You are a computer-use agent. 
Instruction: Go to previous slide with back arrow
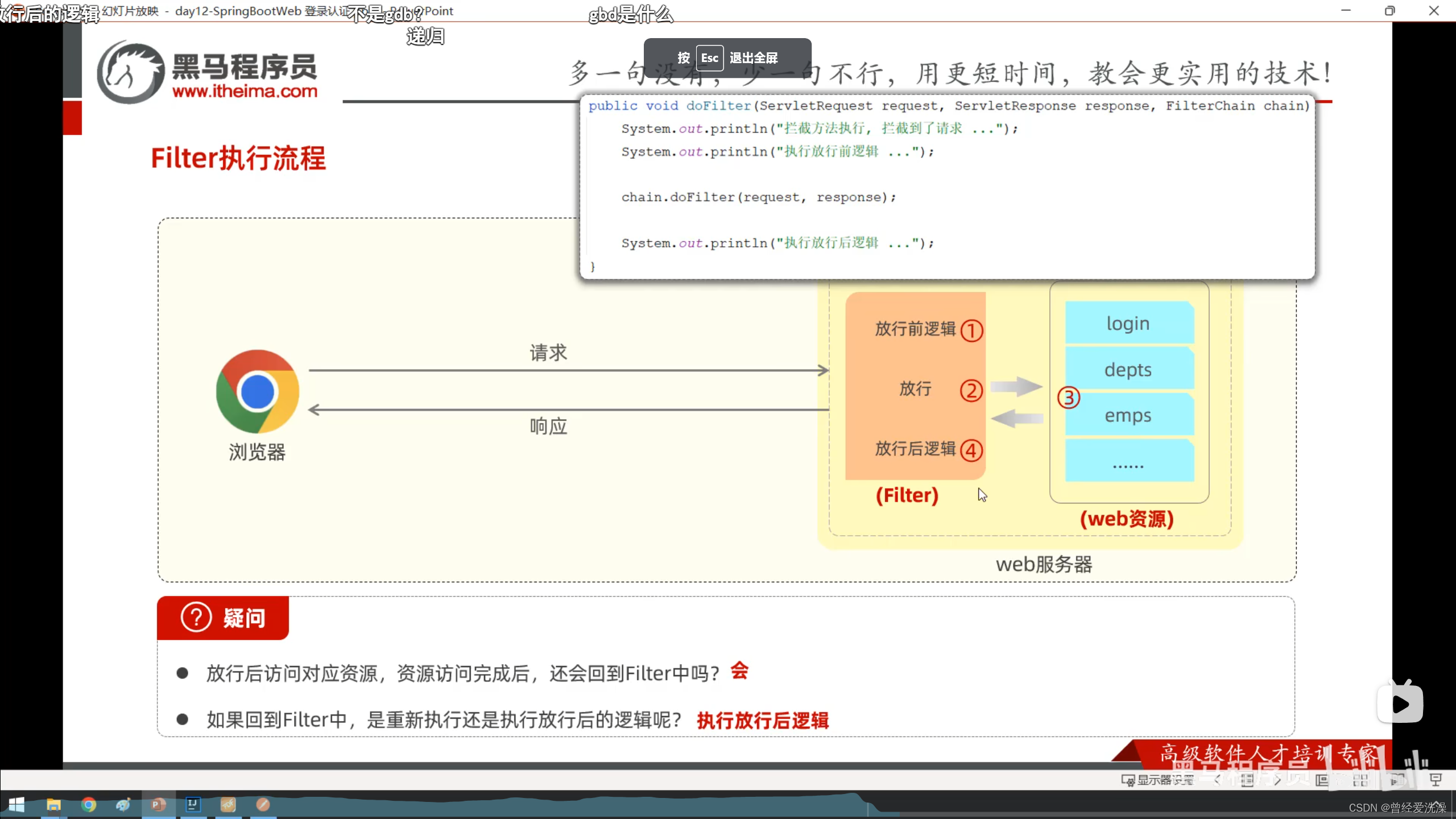click(x=1217, y=780)
